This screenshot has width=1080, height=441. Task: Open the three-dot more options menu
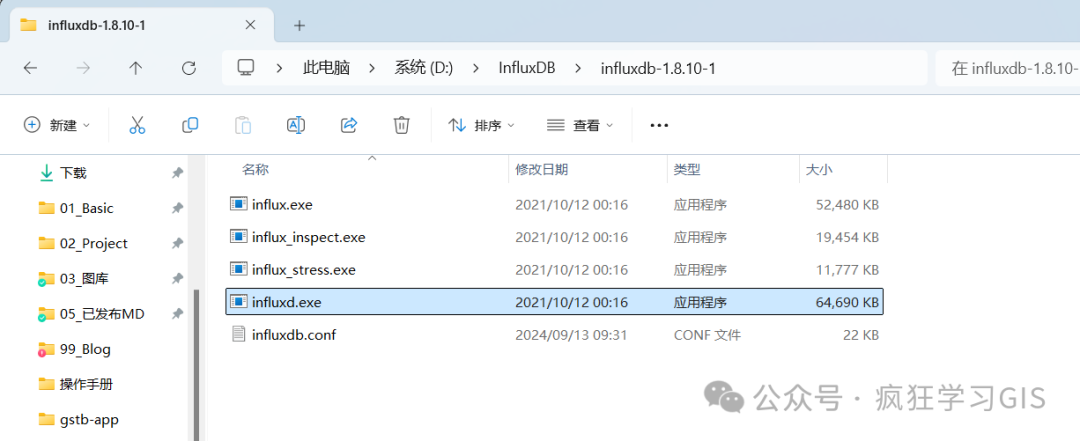[x=659, y=125]
